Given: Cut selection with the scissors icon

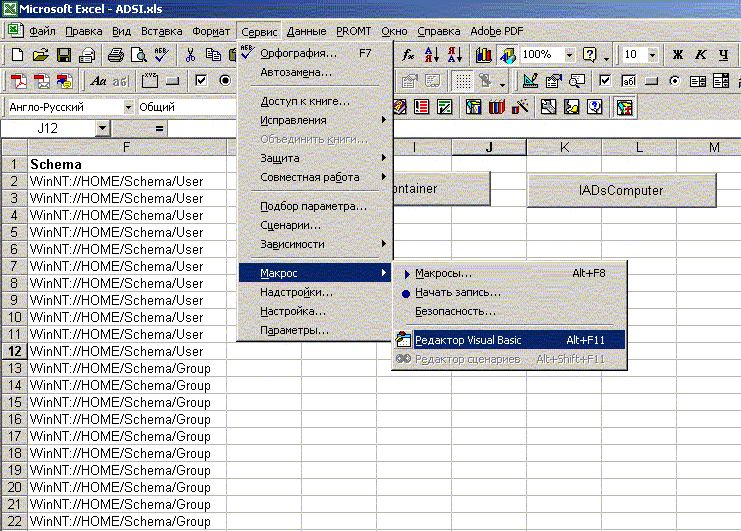Looking at the screenshot, I should pyautogui.click(x=190, y=55).
